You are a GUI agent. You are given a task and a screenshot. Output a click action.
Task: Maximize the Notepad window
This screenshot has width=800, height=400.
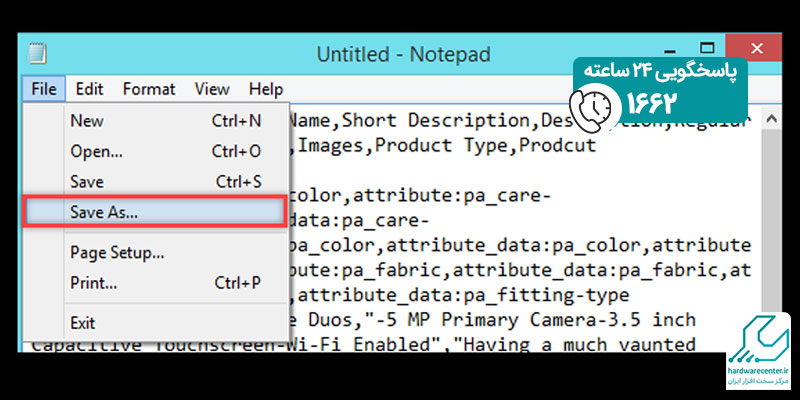point(708,48)
